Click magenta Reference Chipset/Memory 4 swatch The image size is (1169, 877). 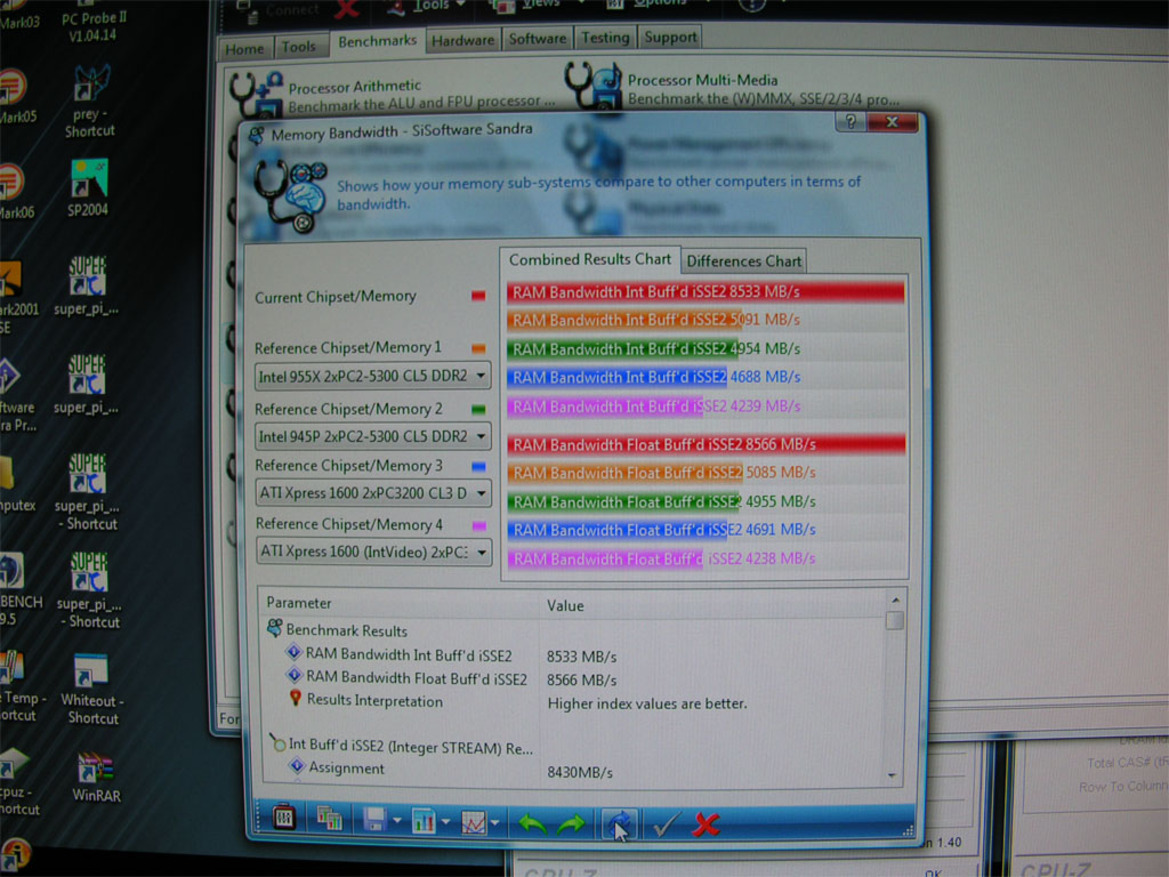coord(479,526)
